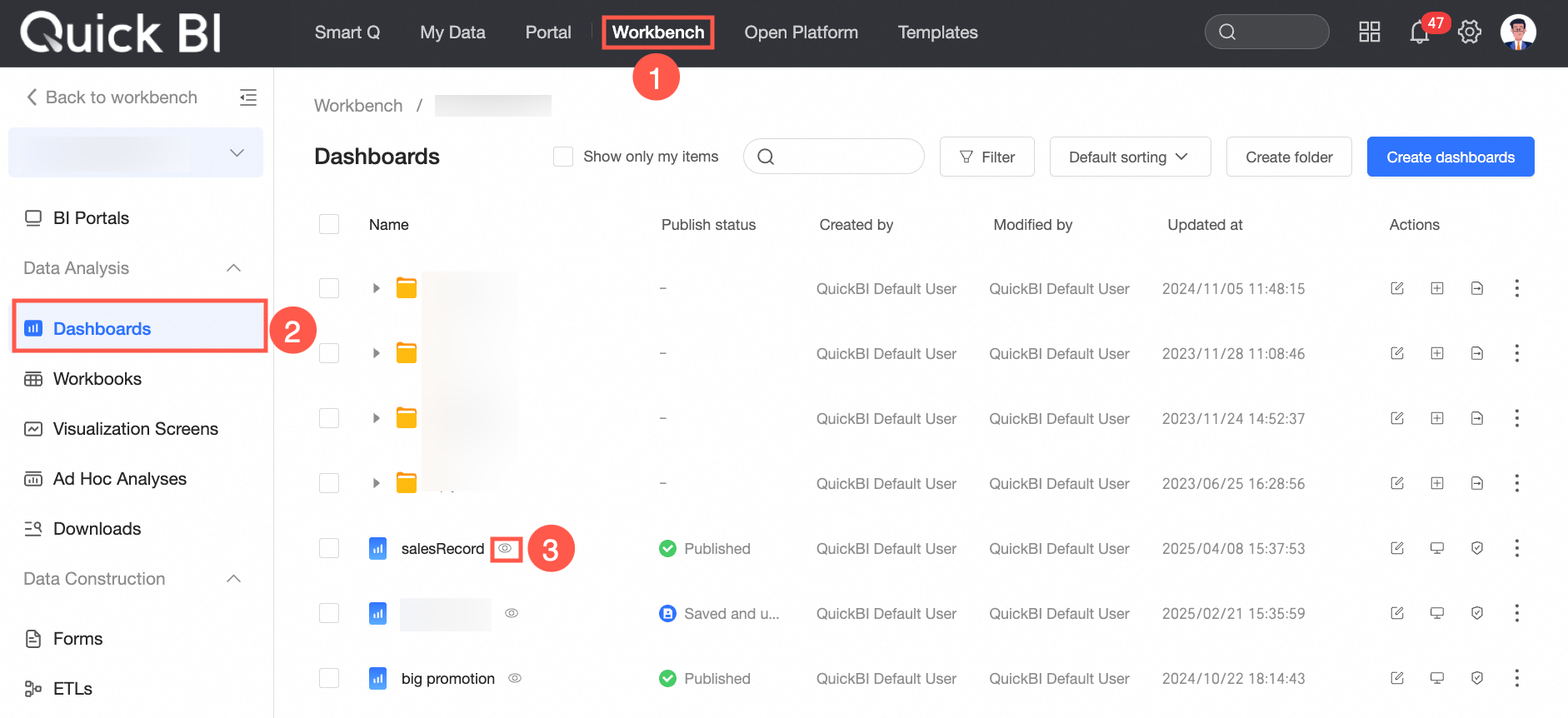
Task: Preview salesRecord dashboard with eye icon
Action: tap(505, 548)
